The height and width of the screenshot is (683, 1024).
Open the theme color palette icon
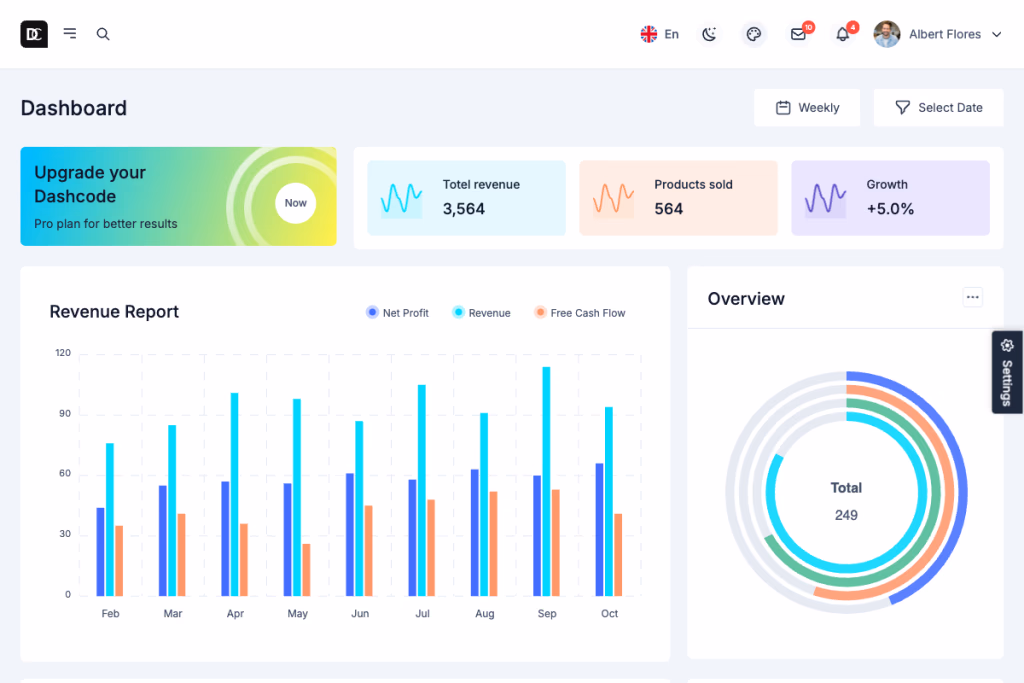pos(754,34)
